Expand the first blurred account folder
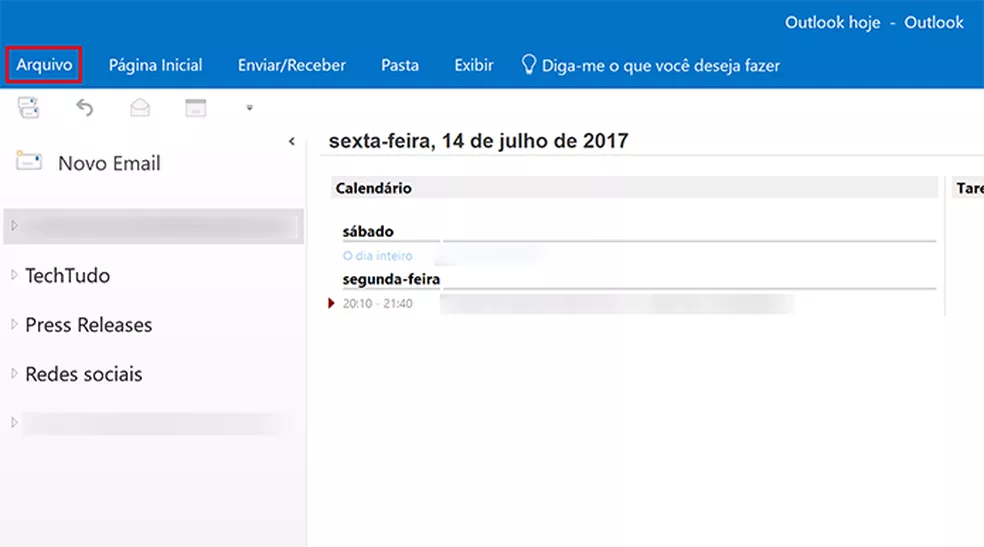The image size is (984, 547). point(14,225)
